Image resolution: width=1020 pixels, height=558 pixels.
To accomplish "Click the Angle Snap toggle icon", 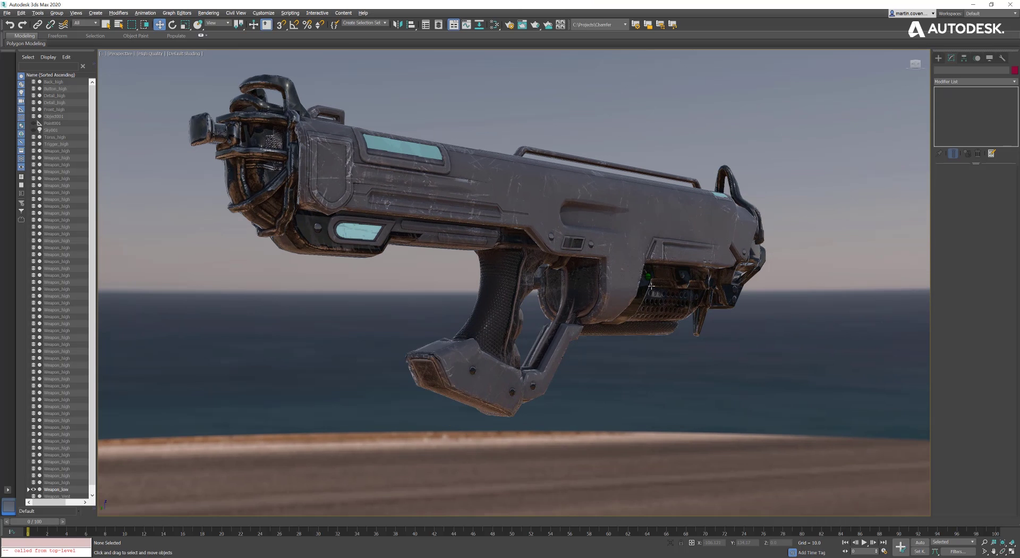I will tap(294, 25).
